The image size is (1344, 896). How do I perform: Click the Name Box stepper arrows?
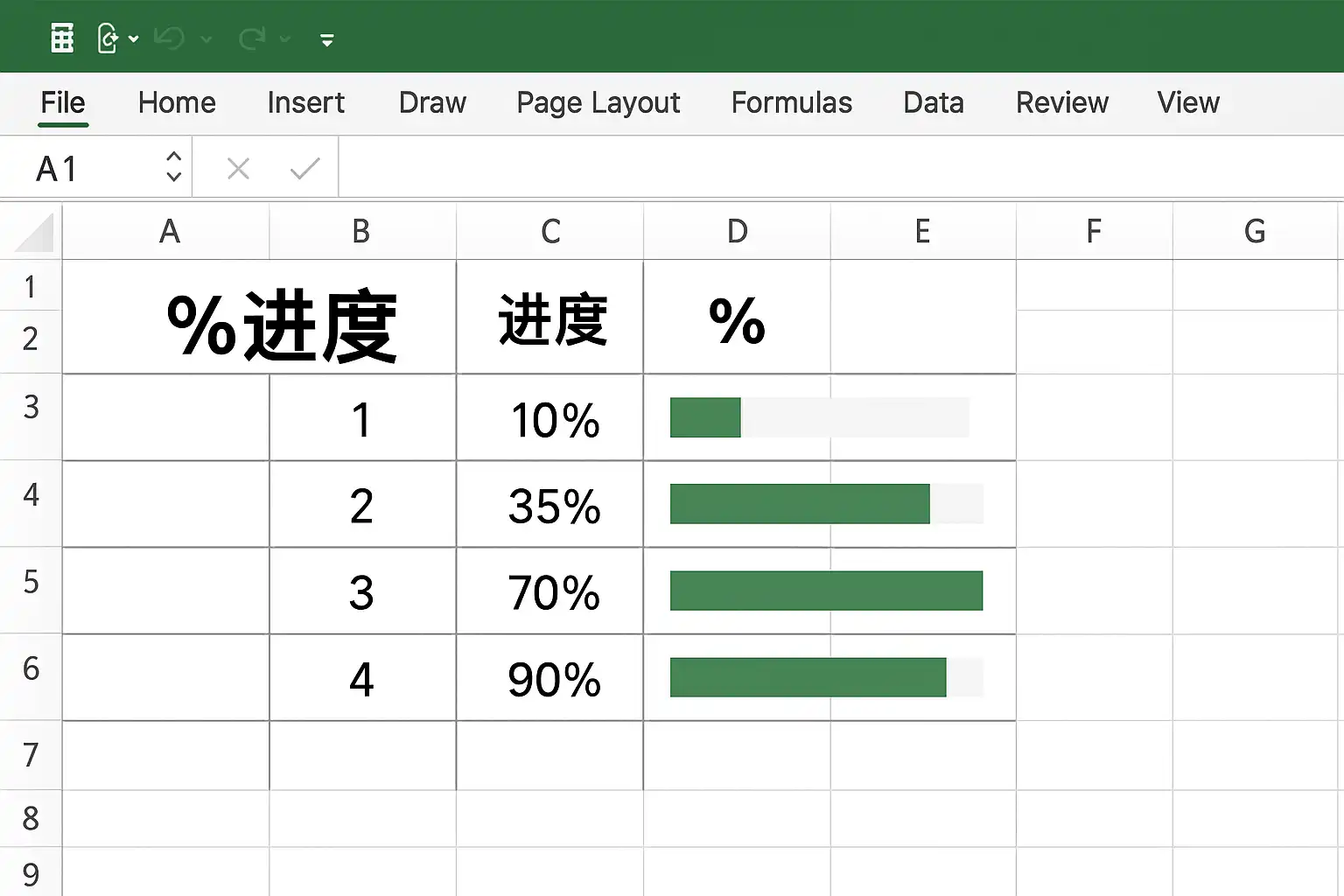[x=173, y=166]
